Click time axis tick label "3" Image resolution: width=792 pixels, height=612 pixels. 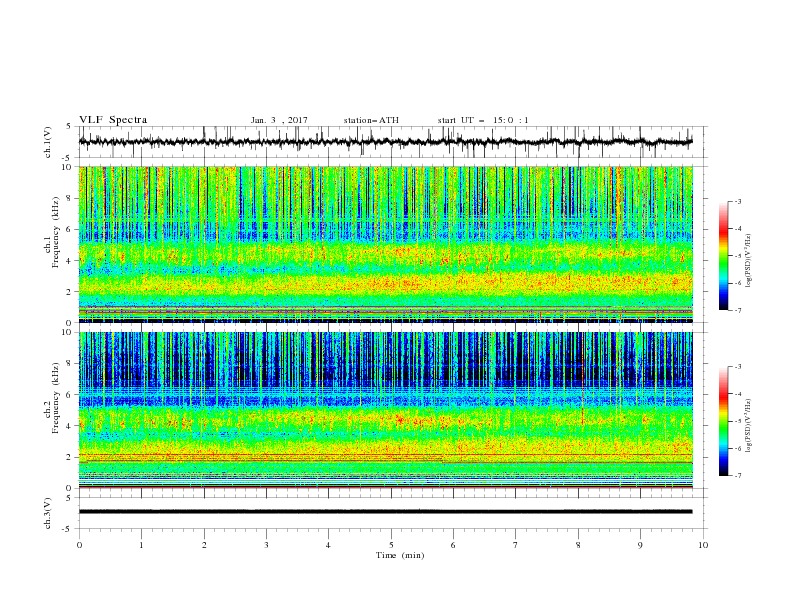tap(266, 545)
